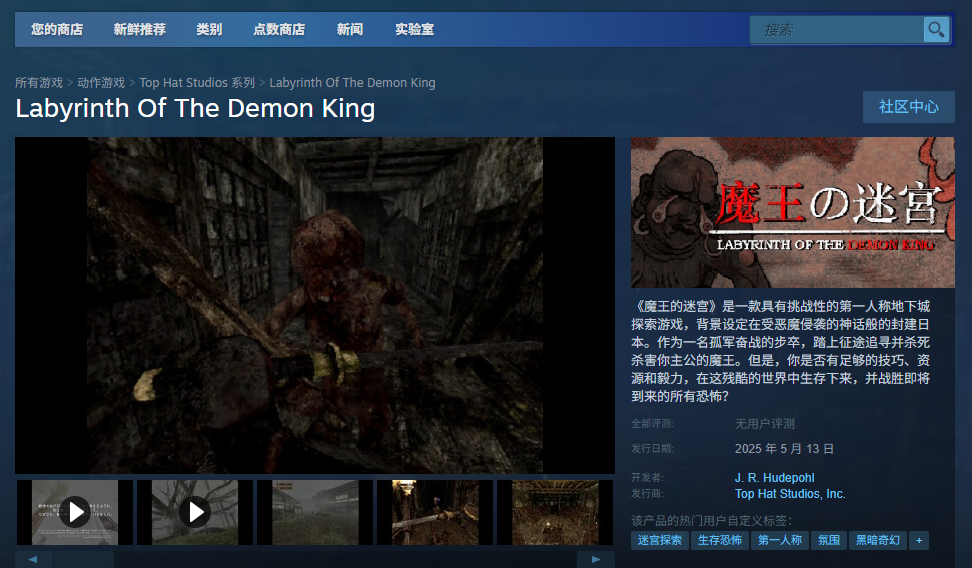Image resolution: width=972 pixels, height=568 pixels.
Task: Open the 类别 dropdown menu
Action: point(209,30)
